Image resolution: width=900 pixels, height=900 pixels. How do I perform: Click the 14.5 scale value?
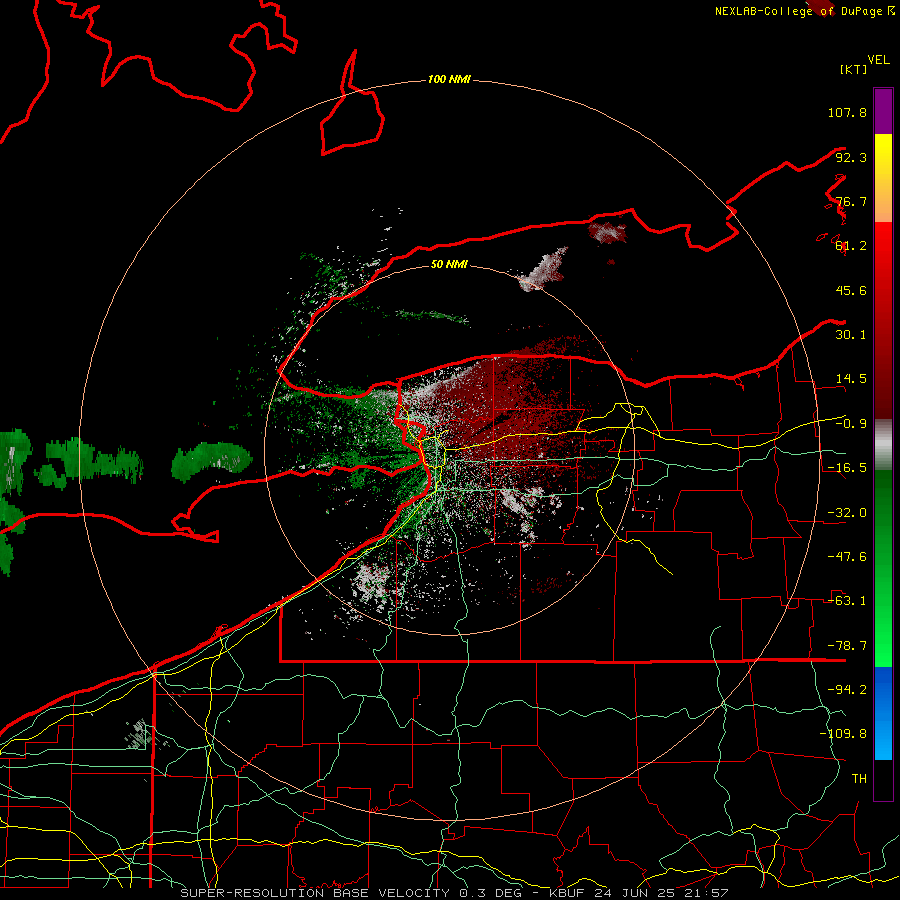click(x=851, y=379)
